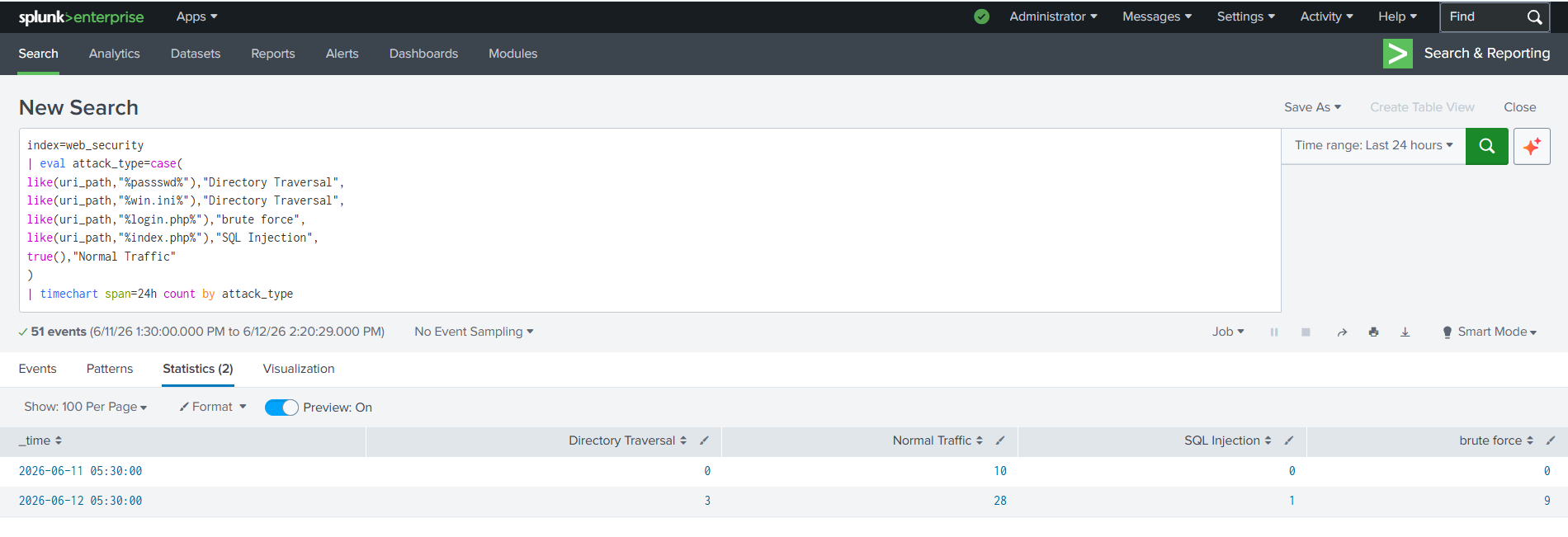Click the 51 events status text
This screenshot has height=537, width=1568.
coord(59,332)
